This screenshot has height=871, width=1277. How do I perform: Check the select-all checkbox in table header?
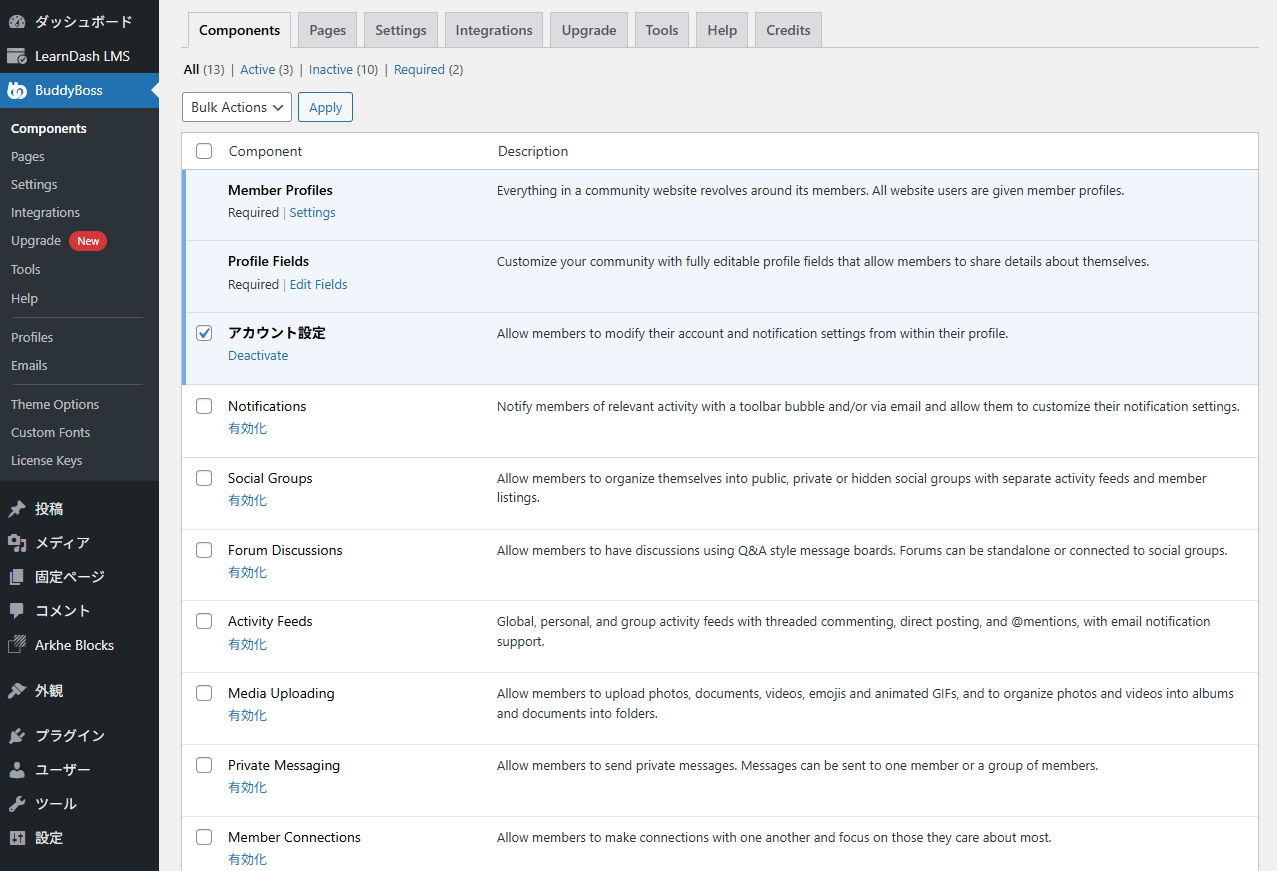click(x=204, y=151)
